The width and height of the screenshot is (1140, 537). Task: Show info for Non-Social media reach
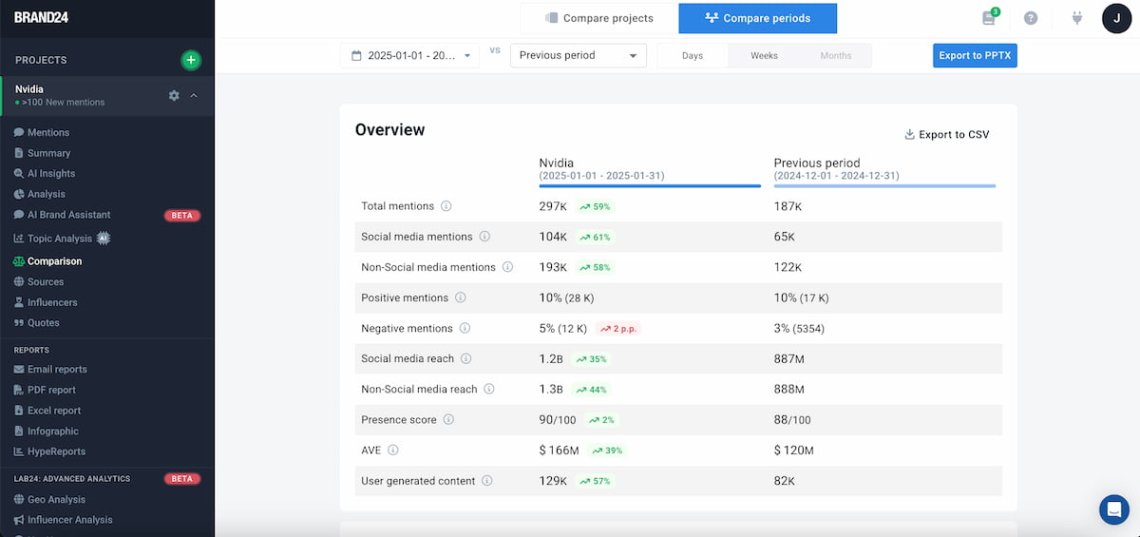(x=489, y=389)
